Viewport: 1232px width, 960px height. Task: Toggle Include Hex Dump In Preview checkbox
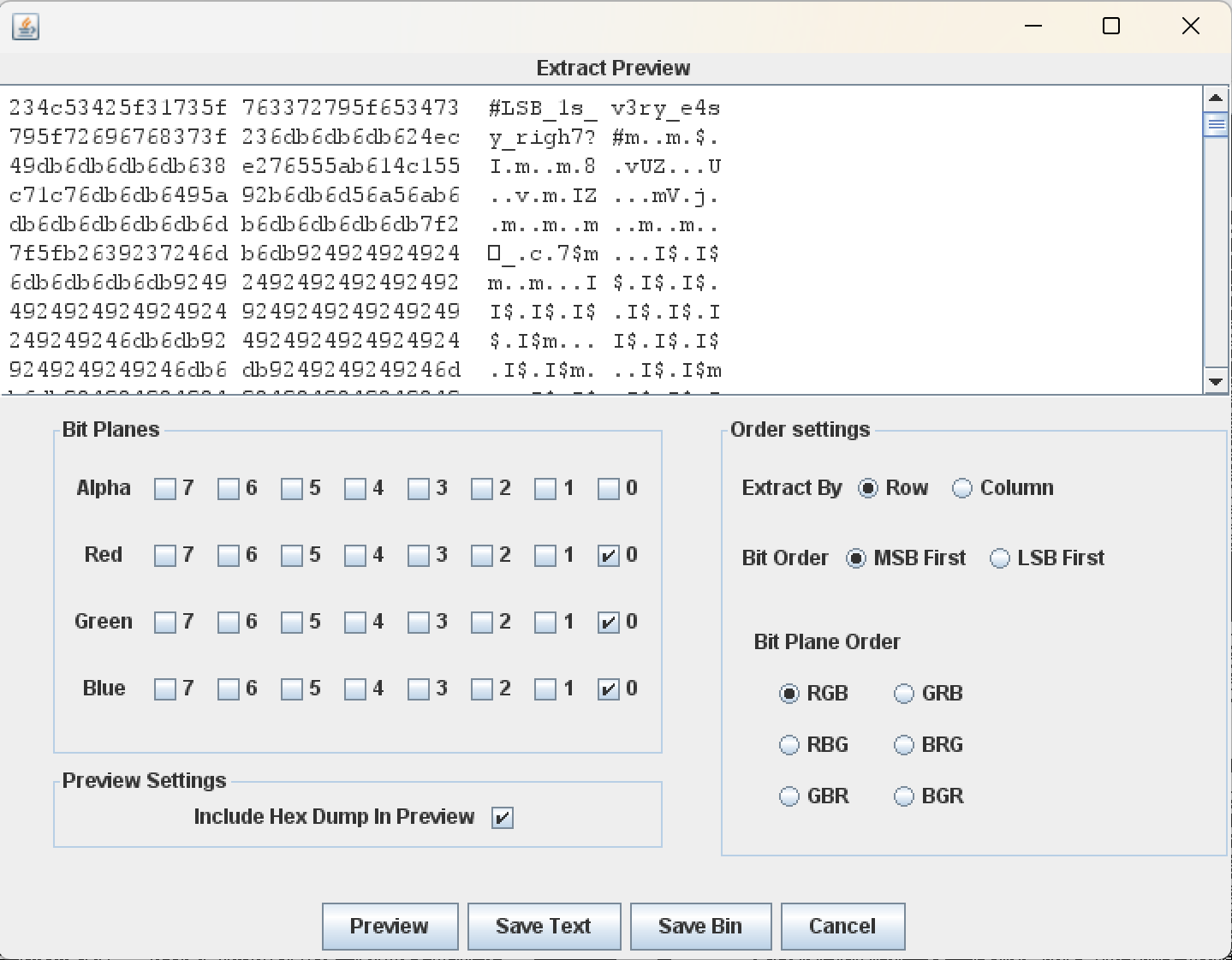click(x=503, y=818)
